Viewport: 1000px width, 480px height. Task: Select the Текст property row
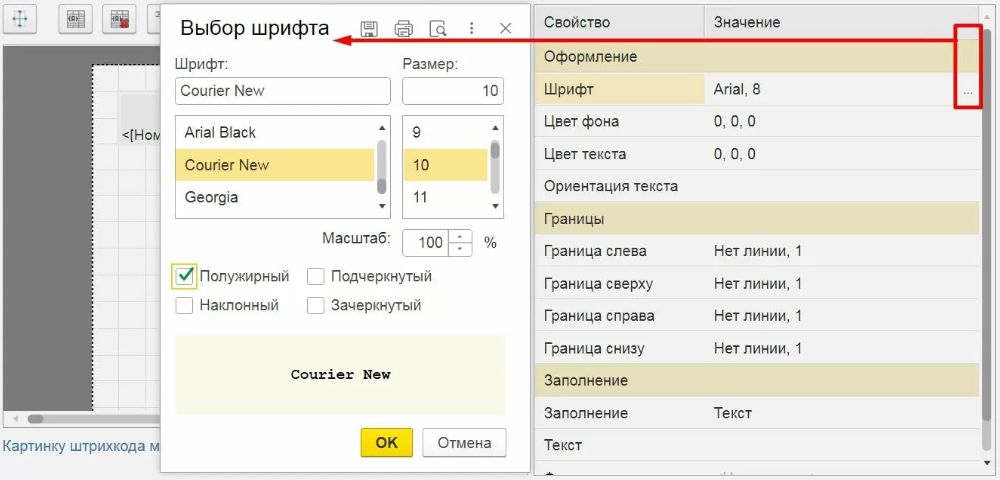(757, 445)
